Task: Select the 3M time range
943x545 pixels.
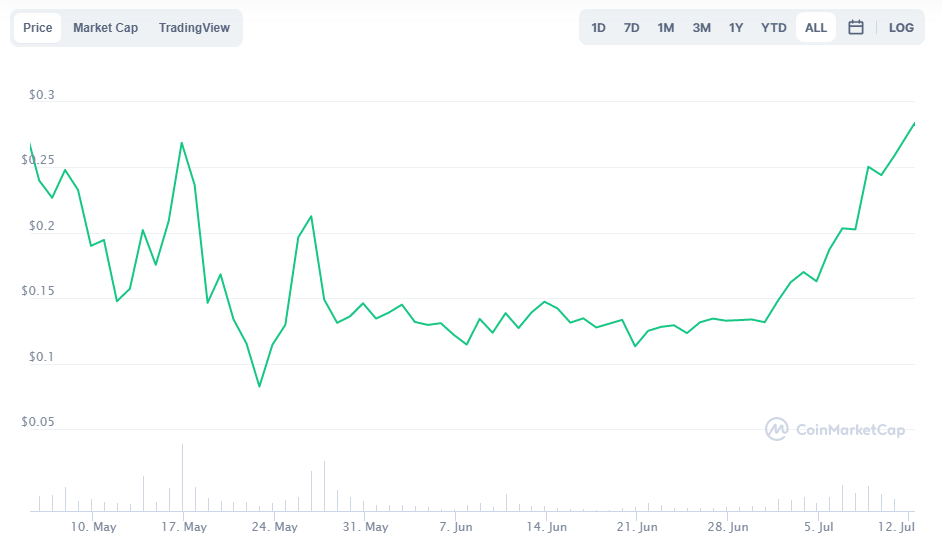Action: click(x=701, y=28)
